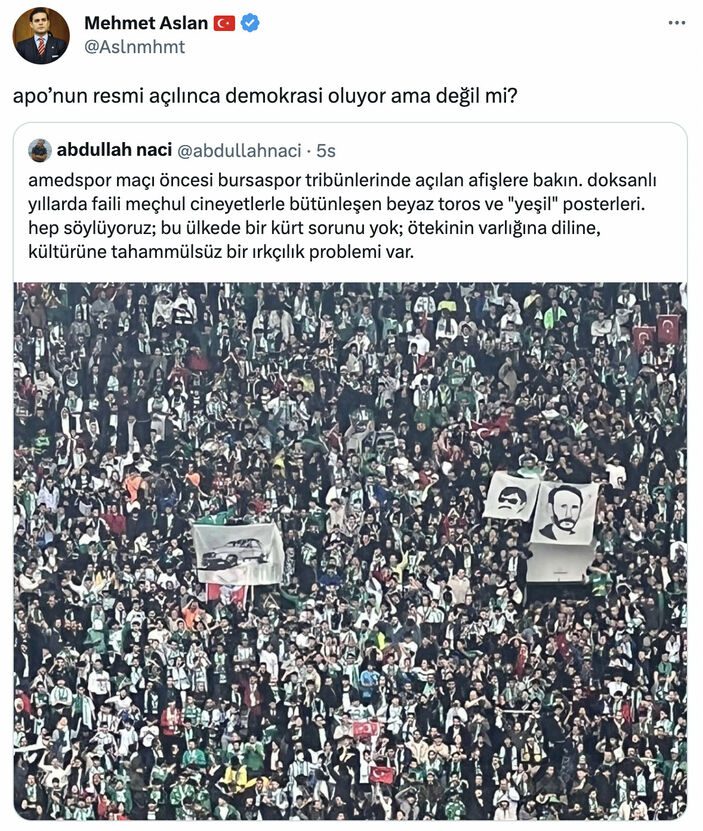The width and height of the screenshot is (703, 831).
Task: Click the red flag below the car banner
Action: click(x=226, y=594)
